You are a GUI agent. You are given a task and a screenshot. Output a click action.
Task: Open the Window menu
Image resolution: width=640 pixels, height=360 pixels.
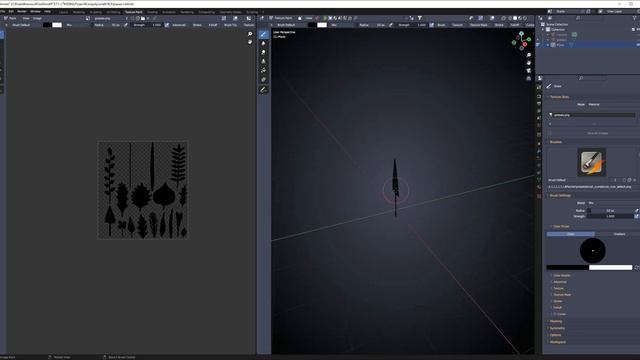click(35, 11)
